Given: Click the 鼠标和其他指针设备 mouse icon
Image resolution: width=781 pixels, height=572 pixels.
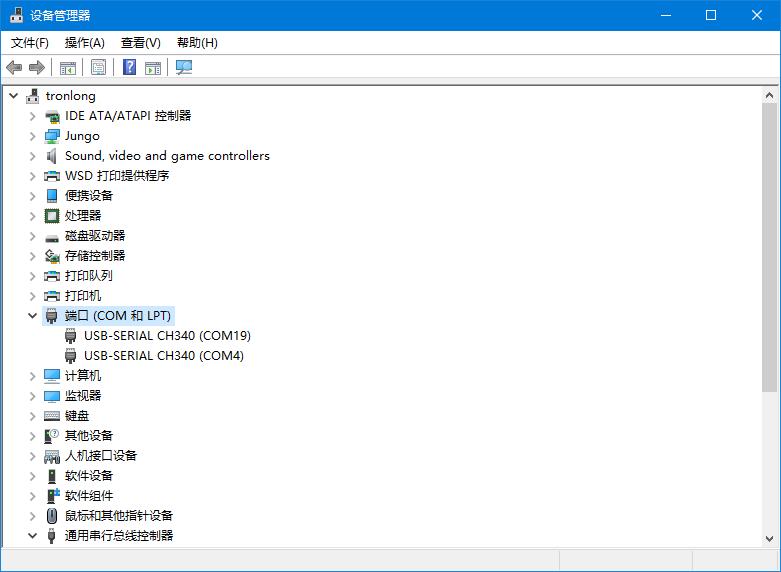Looking at the screenshot, I should click(52, 516).
